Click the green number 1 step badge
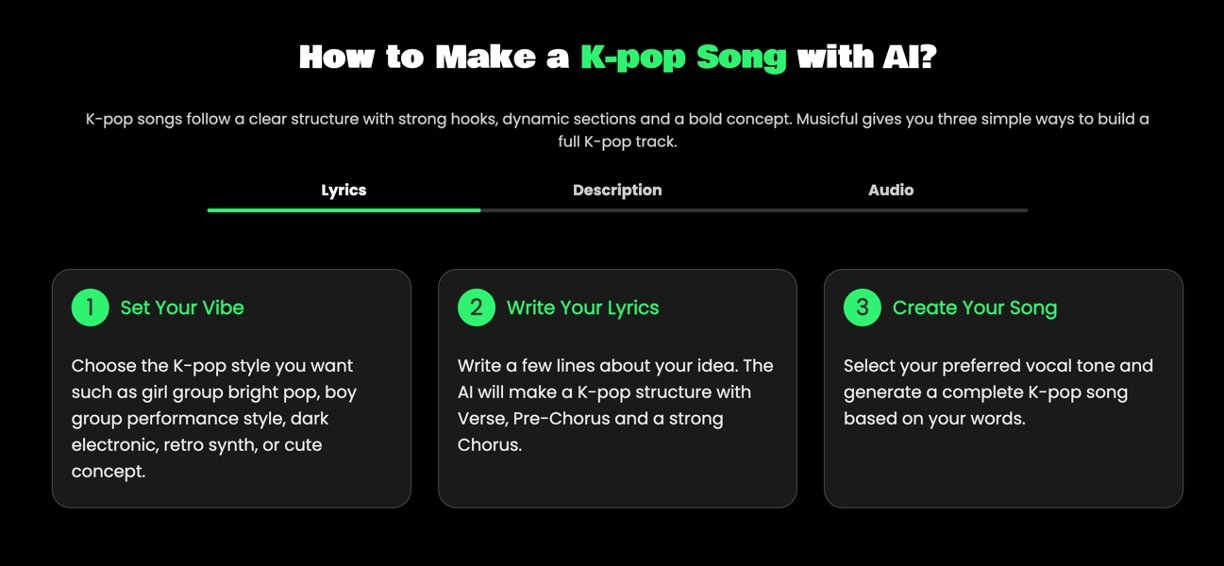Screen dimensions: 1224x566 (x=90, y=308)
